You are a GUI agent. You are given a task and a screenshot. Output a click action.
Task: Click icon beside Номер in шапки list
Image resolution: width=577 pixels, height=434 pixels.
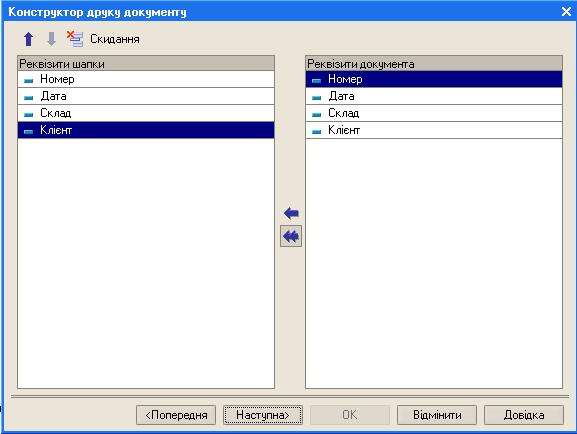coord(28,80)
